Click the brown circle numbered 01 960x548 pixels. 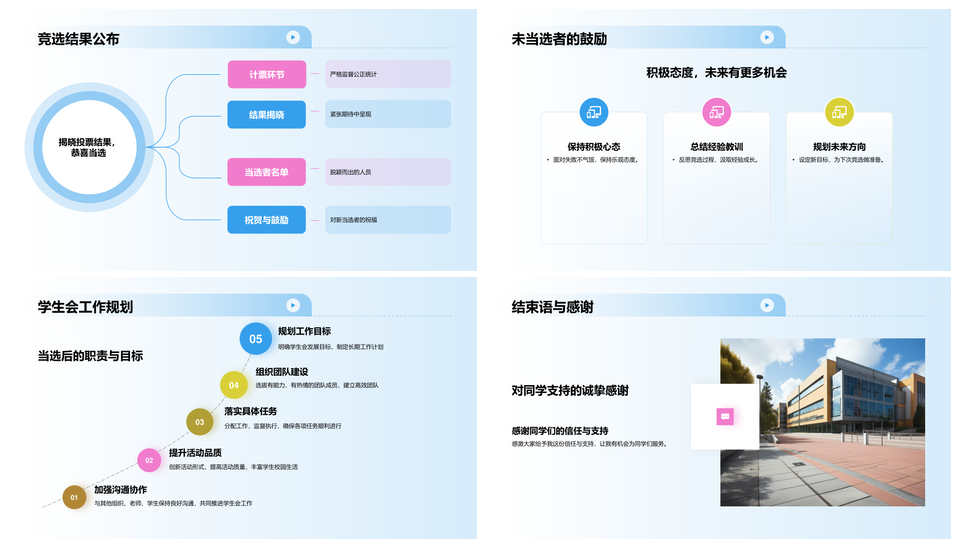pyautogui.click(x=74, y=497)
